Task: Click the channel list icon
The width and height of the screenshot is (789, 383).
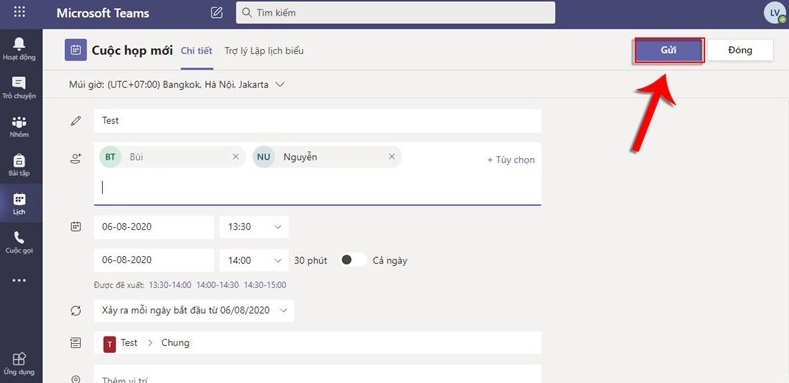Action: point(75,343)
